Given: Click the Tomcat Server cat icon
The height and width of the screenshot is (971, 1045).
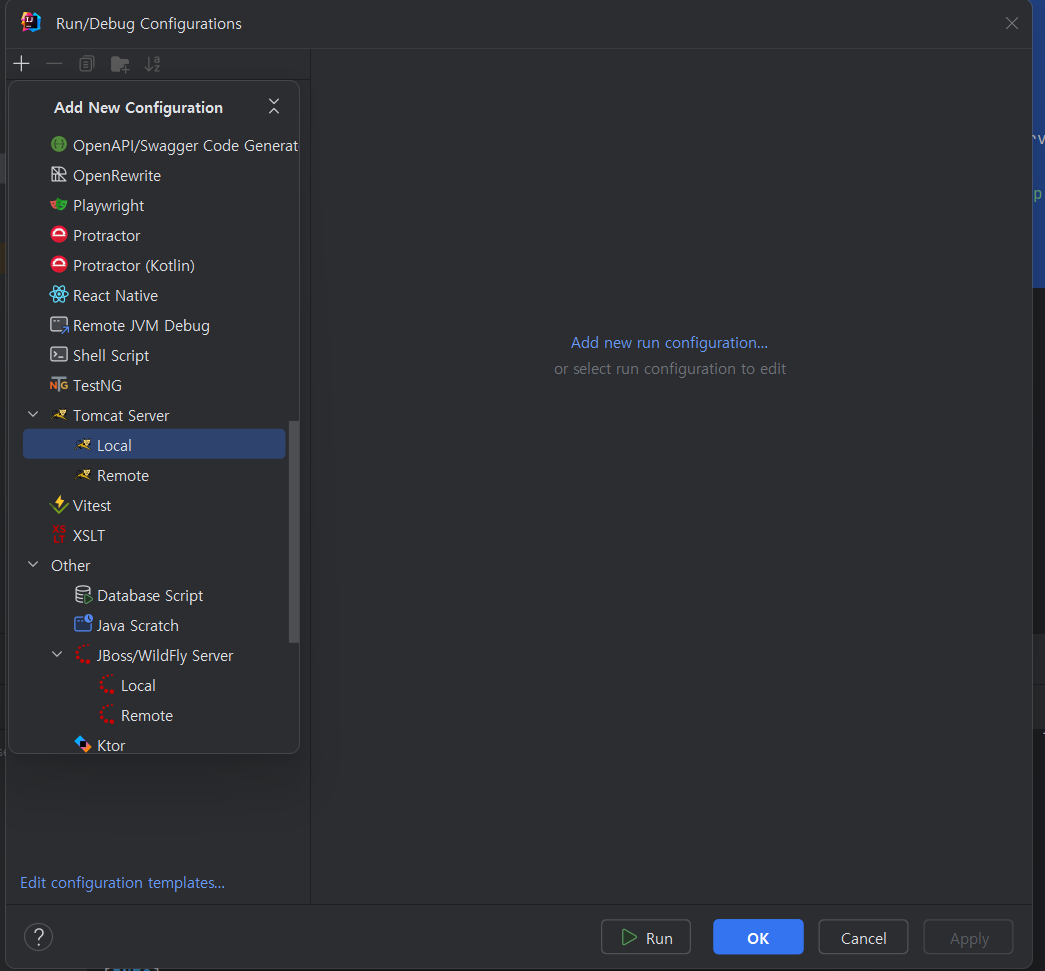Looking at the screenshot, I should coord(59,415).
